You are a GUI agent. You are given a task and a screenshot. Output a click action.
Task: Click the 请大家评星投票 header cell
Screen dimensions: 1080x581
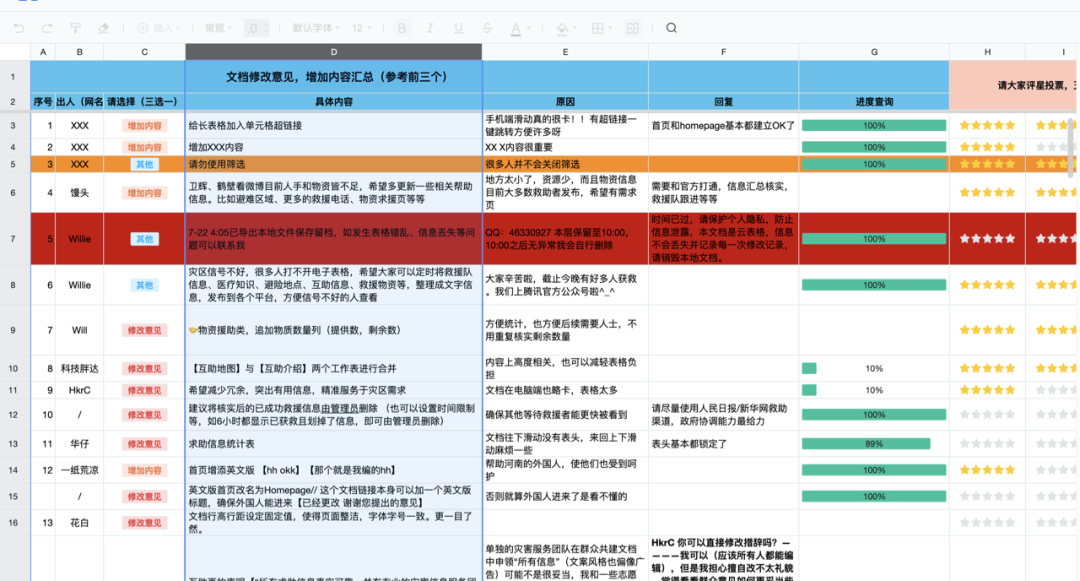pos(1012,85)
